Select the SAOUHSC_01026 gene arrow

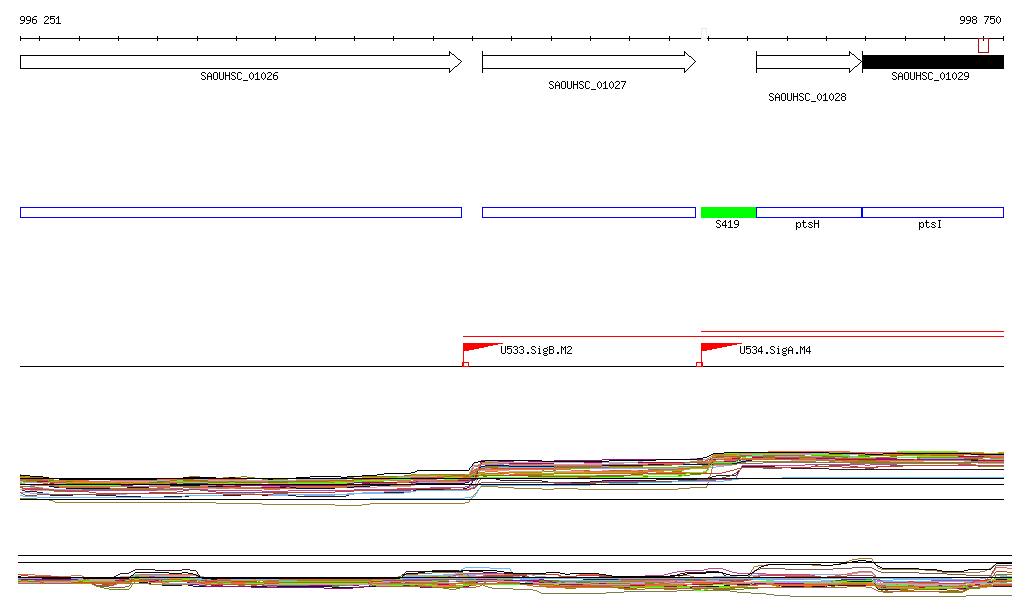[241, 62]
